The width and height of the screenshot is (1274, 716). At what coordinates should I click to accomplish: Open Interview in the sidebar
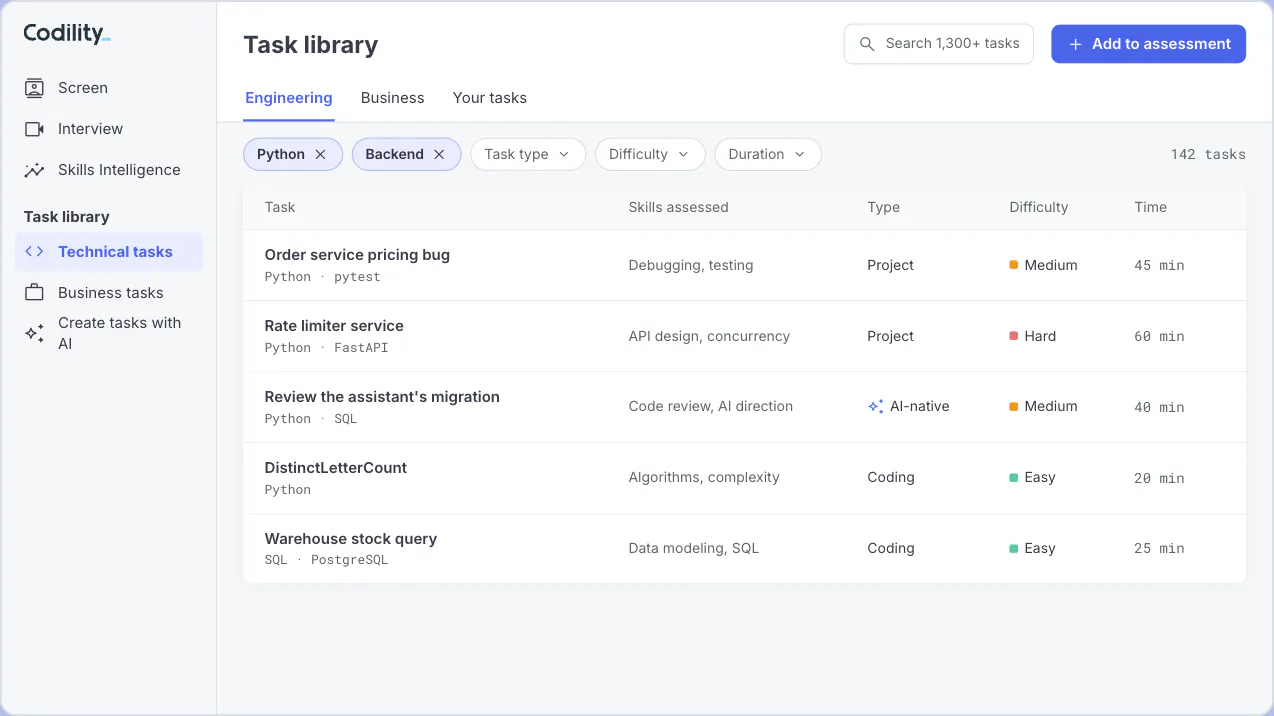click(x=109, y=129)
